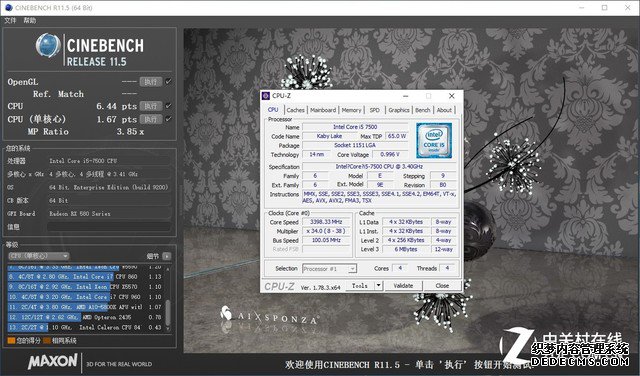
Task: Click the Name field Intel Core i5 7500
Action: click(x=355, y=127)
